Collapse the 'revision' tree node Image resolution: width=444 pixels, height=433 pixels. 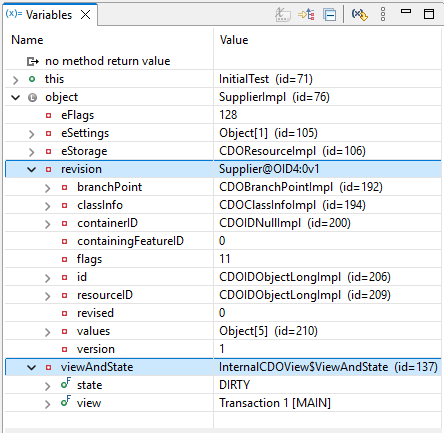(x=31, y=170)
